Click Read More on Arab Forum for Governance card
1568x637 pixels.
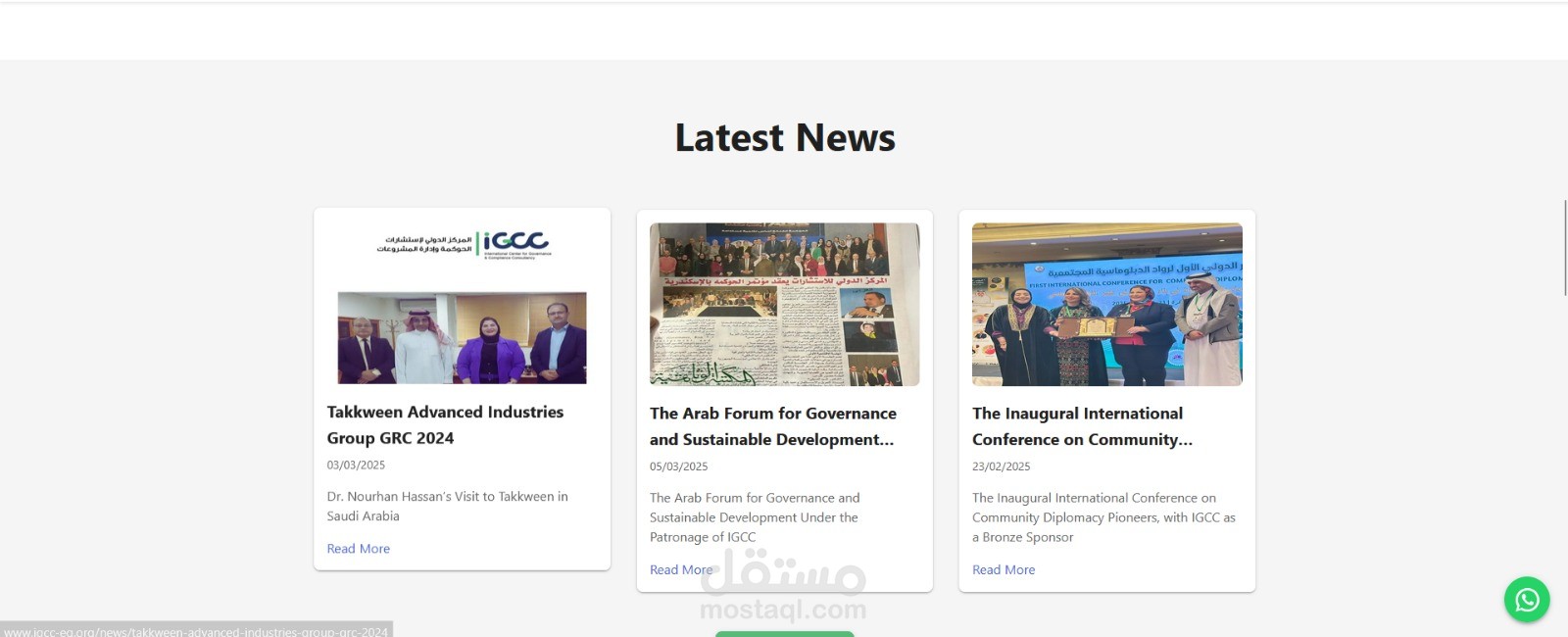point(681,569)
